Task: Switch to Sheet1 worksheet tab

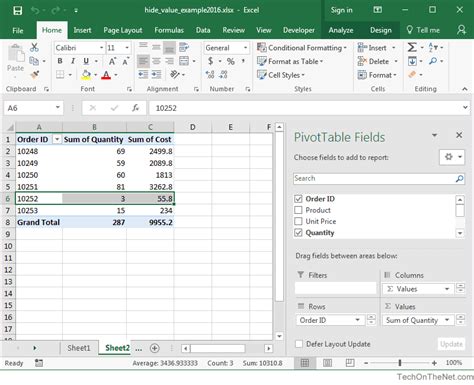Action: (79, 348)
